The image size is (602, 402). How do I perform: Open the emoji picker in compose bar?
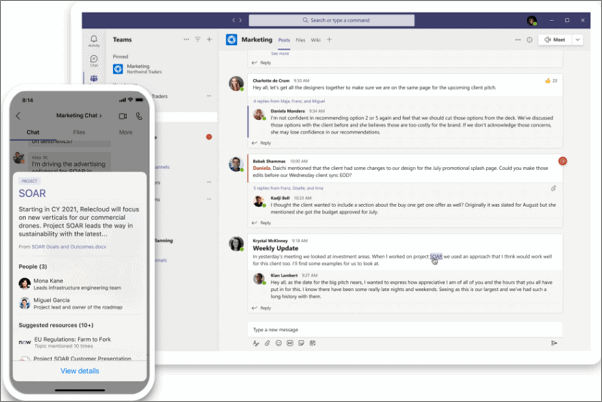tap(278, 343)
